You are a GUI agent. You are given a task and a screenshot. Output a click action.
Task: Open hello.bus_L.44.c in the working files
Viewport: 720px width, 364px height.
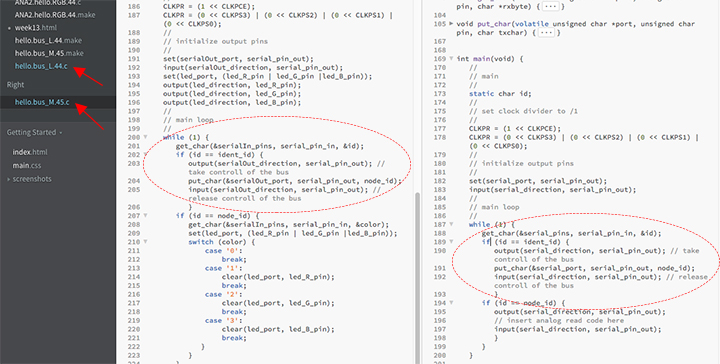(41, 67)
